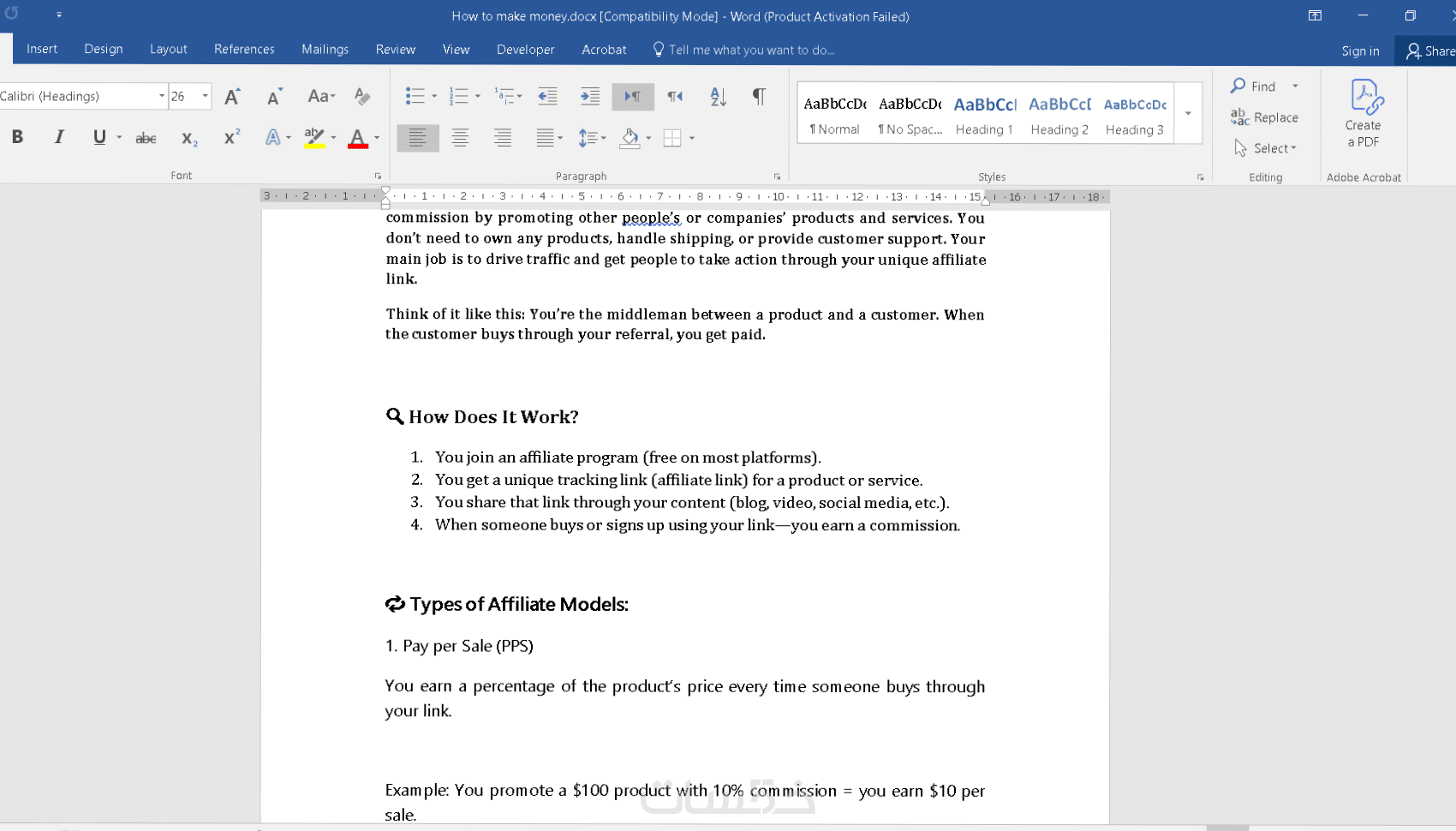Expand the Styles gallery
Viewport: 1456px width, 831px height.
click(1188, 113)
